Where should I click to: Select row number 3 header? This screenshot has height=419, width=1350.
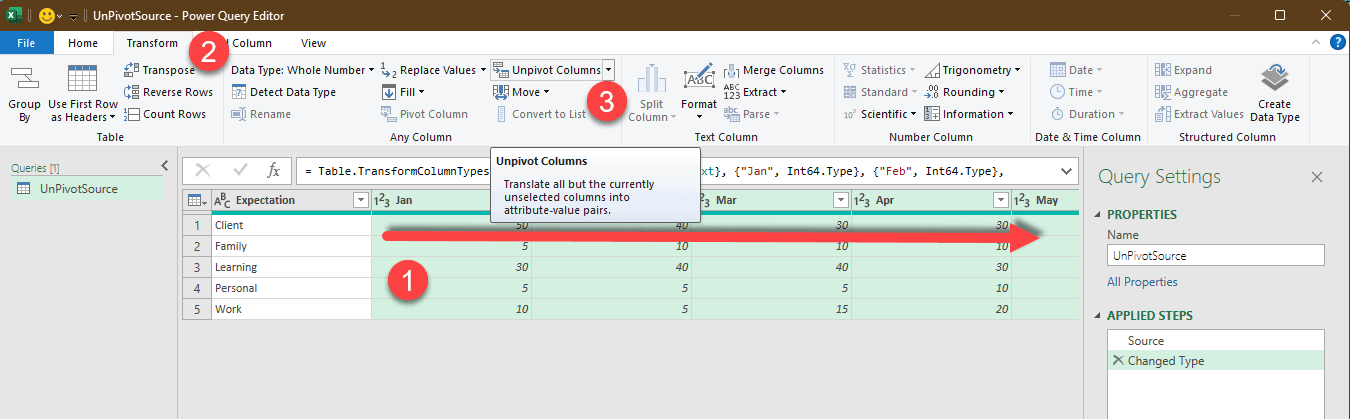coord(197,267)
